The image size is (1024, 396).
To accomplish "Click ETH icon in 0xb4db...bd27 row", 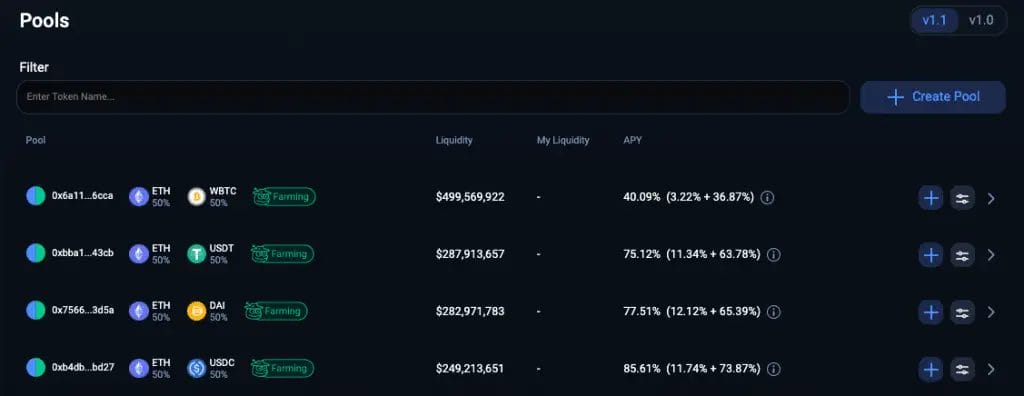I will (138, 369).
